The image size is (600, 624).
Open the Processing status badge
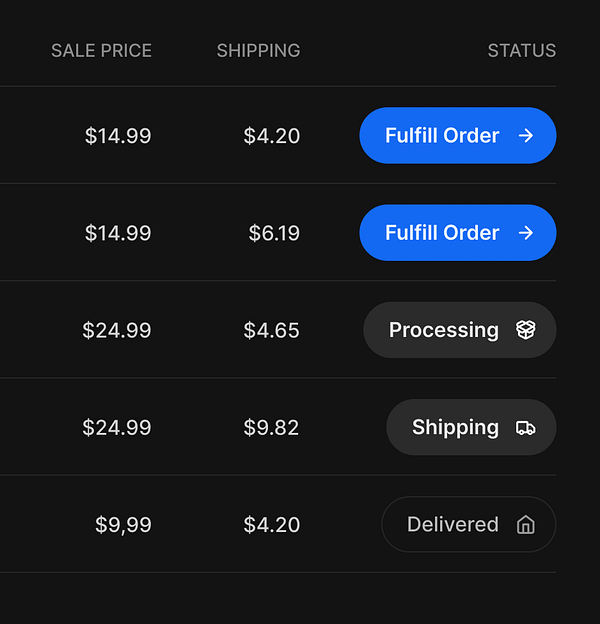tap(459, 330)
